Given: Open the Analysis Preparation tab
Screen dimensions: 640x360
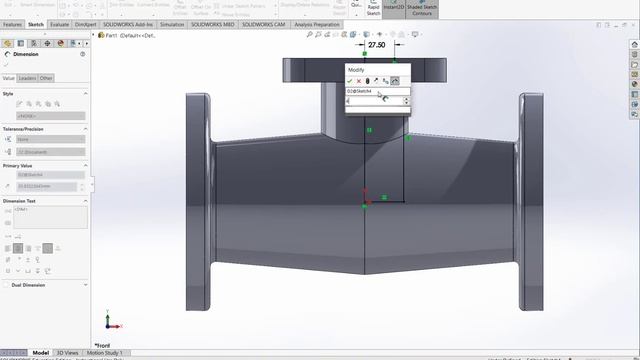Looking at the screenshot, I should pos(317,24).
